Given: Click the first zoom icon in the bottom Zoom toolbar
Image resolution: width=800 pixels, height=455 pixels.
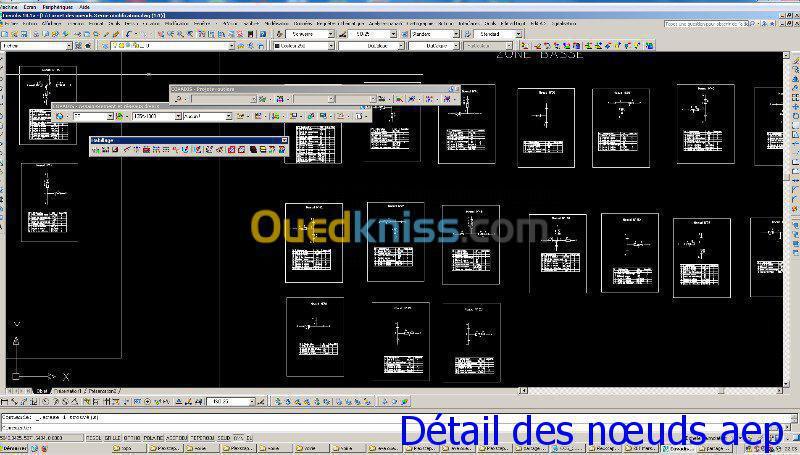Looking at the screenshot, I should (x=279, y=402).
